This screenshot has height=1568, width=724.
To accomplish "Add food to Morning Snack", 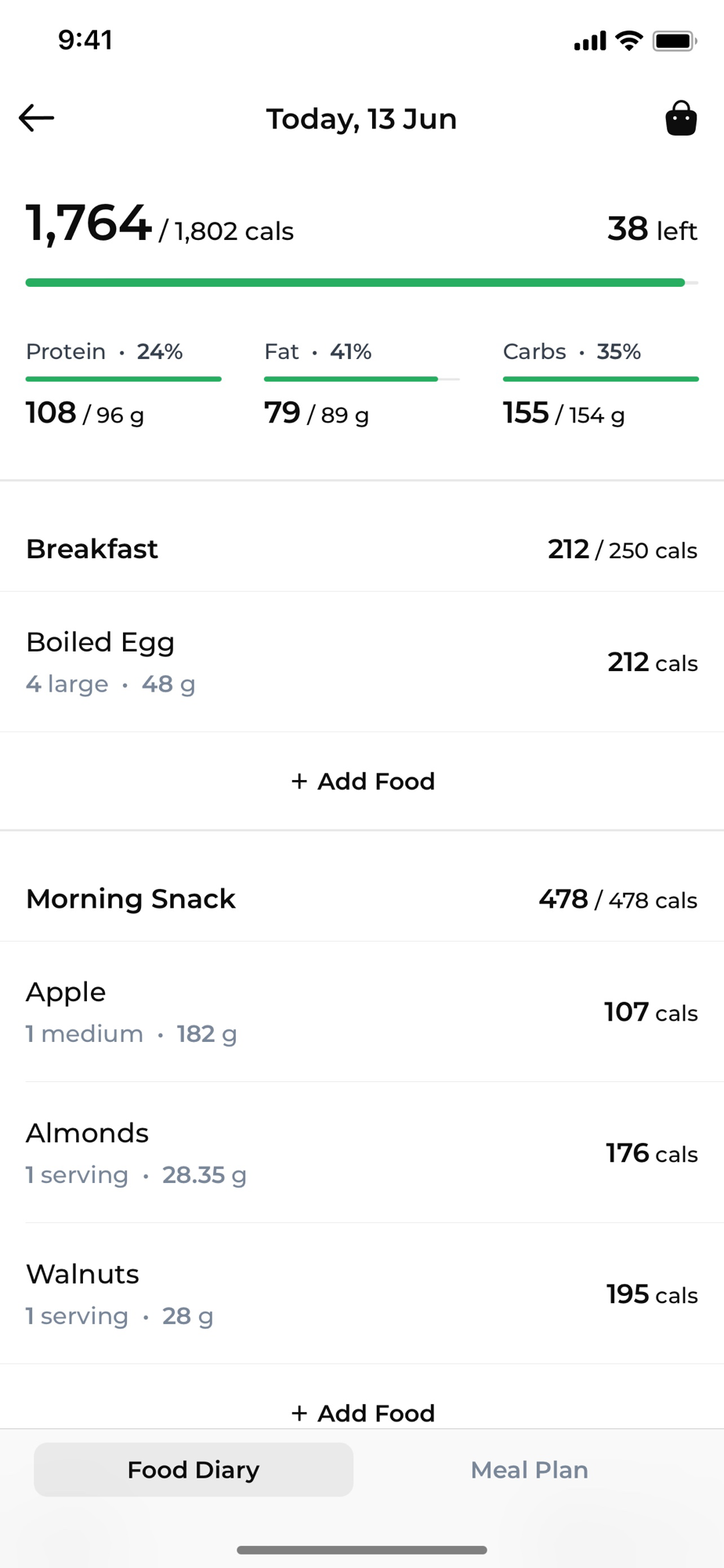I will 362,1413.
